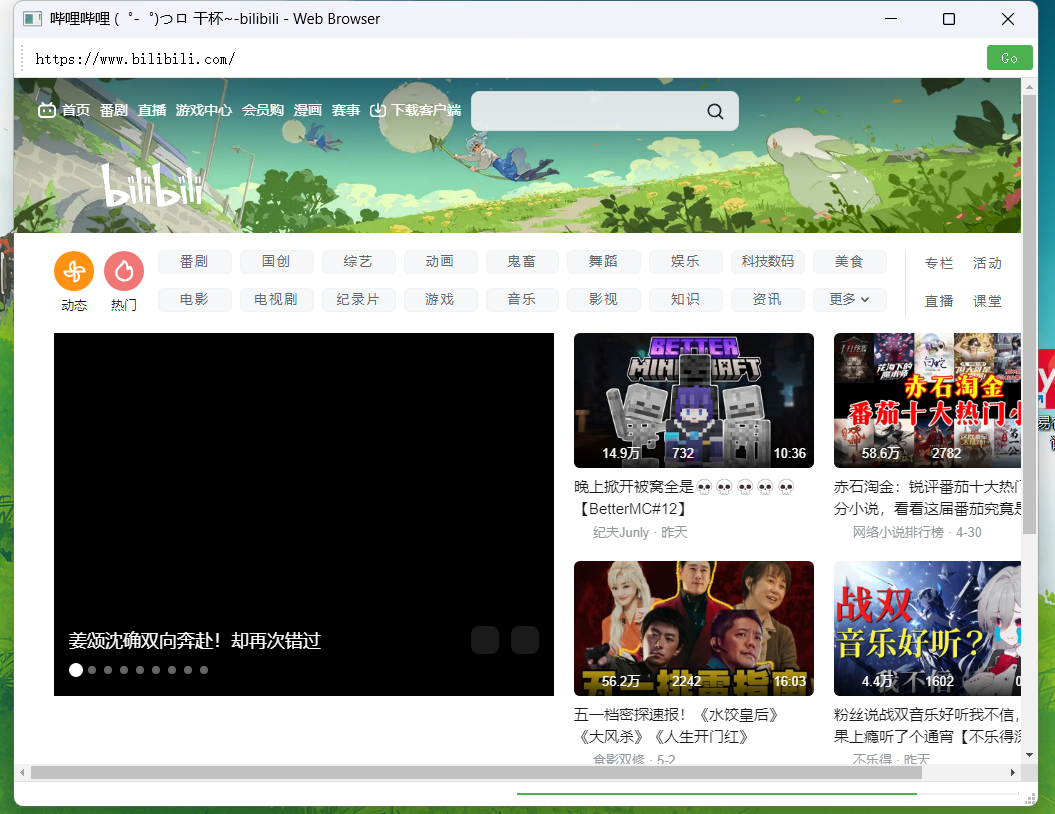Screen dimensions: 1055x814
Task: Open 会员购 in top navigation
Action: (x=263, y=110)
